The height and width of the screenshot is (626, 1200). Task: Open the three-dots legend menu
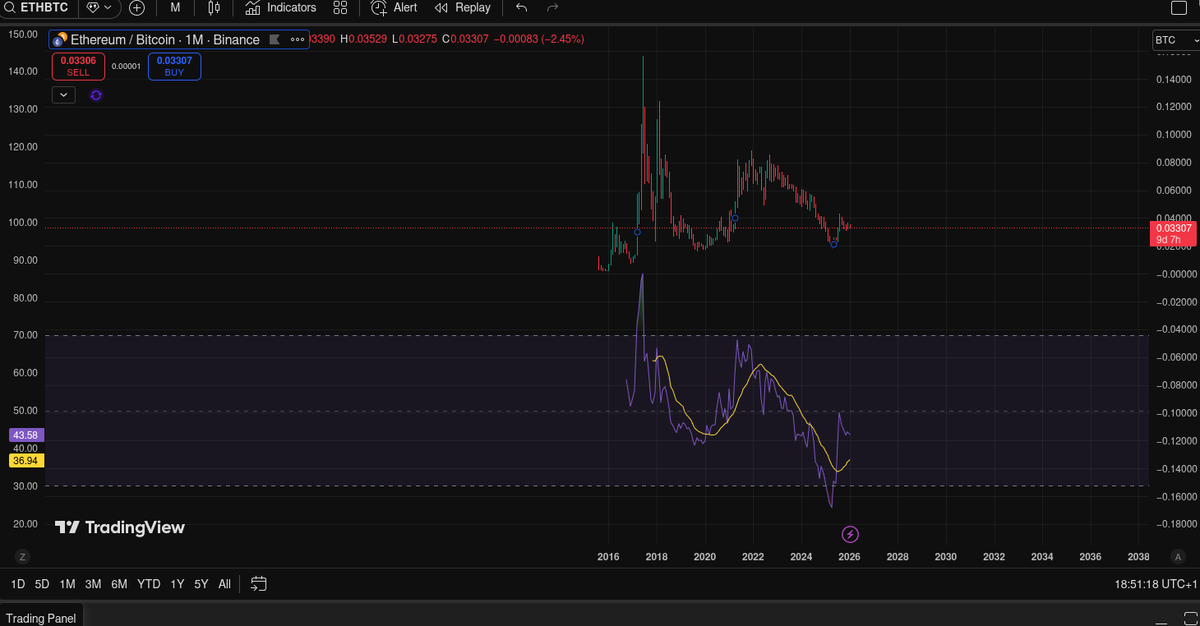[297, 40]
